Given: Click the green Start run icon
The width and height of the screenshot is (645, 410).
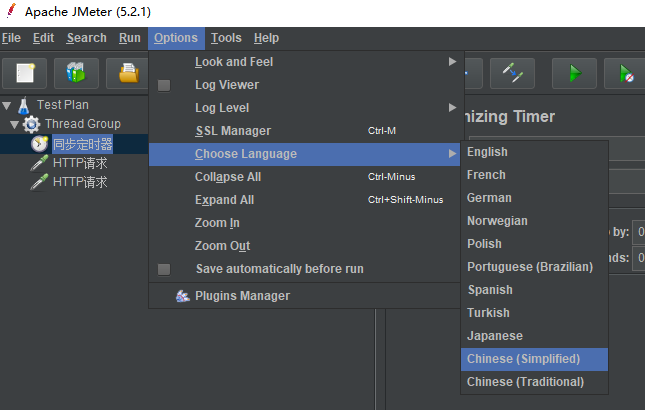Looking at the screenshot, I should [574, 73].
